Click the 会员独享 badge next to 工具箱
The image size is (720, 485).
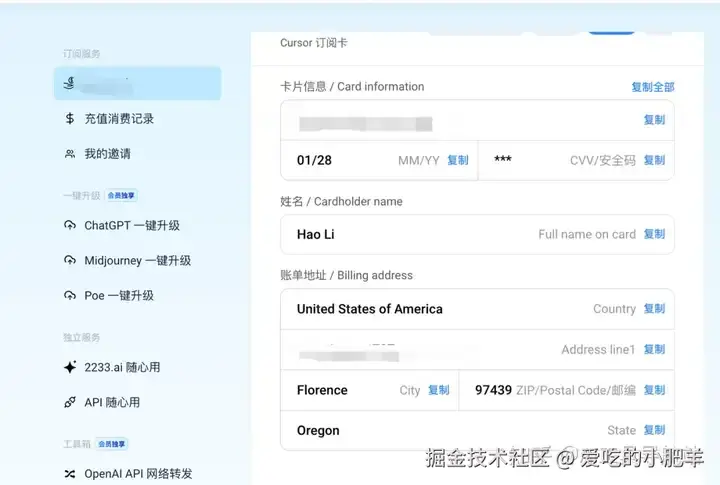coord(112,444)
